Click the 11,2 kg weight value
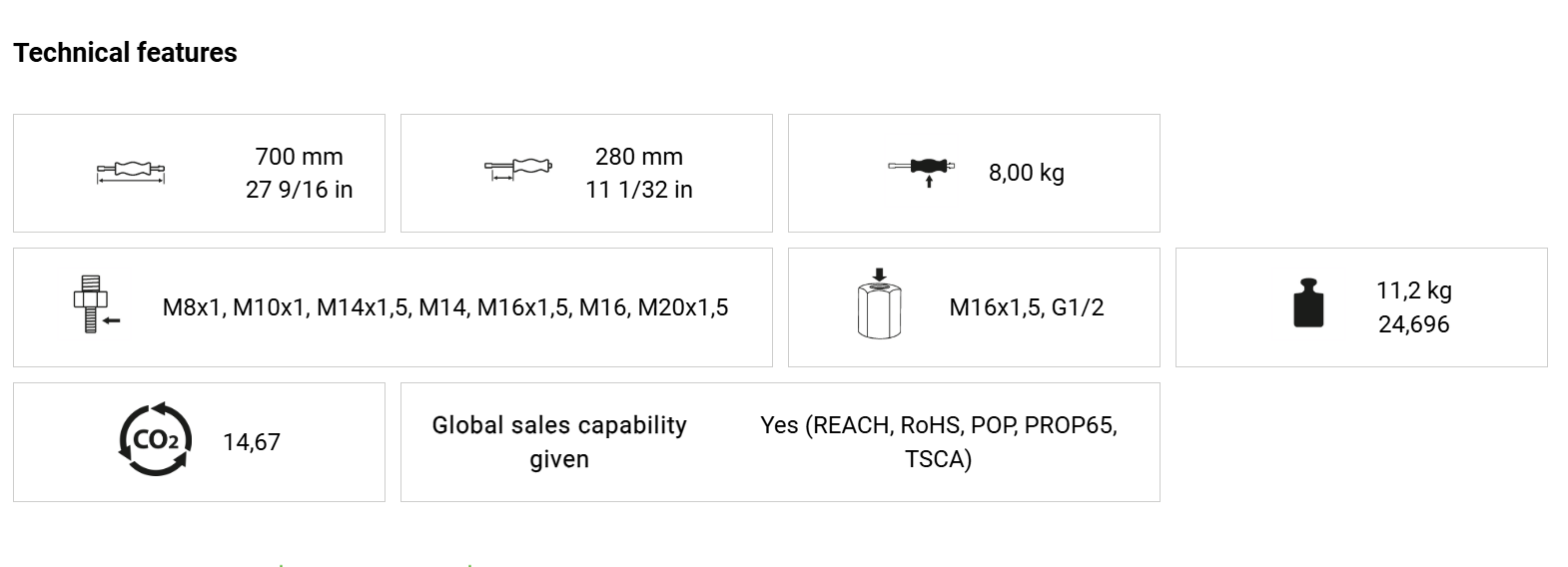Image resolution: width=1568 pixels, height=567 pixels. click(1413, 290)
